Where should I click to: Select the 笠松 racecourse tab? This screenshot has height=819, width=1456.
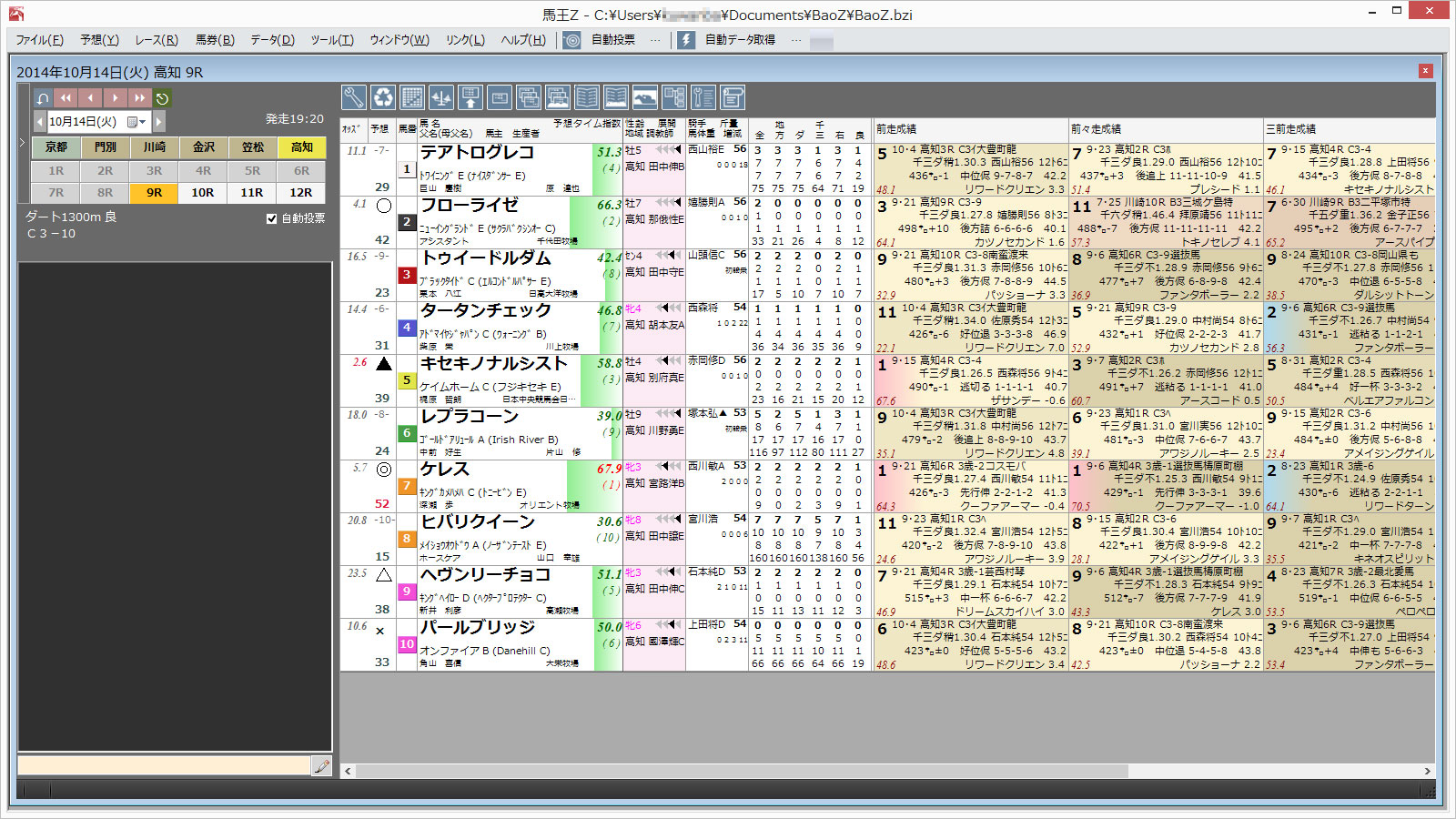click(253, 147)
